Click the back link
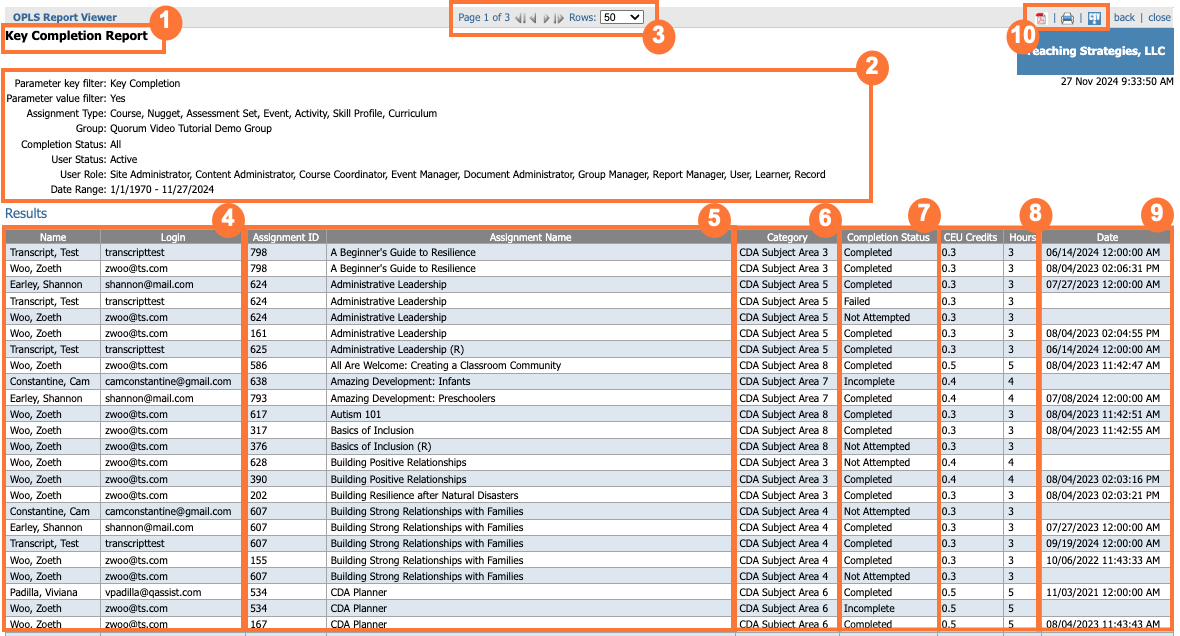1180x636 pixels. 1124,17
